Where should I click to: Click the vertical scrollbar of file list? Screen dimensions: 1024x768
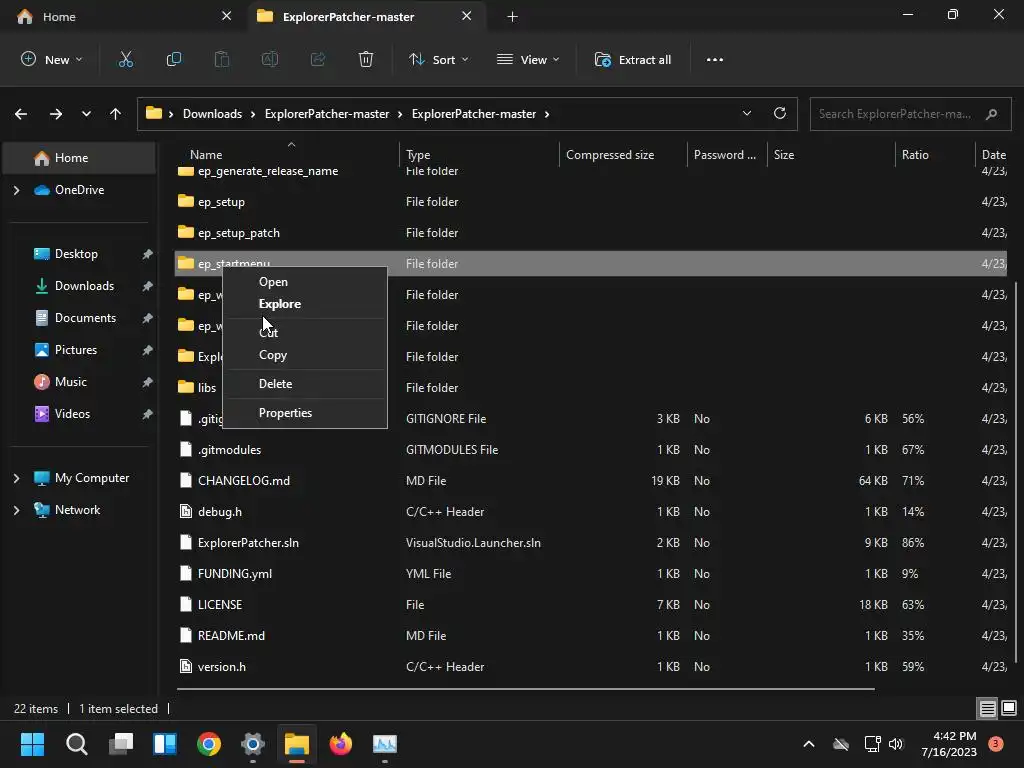click(x=1016, y=470)
